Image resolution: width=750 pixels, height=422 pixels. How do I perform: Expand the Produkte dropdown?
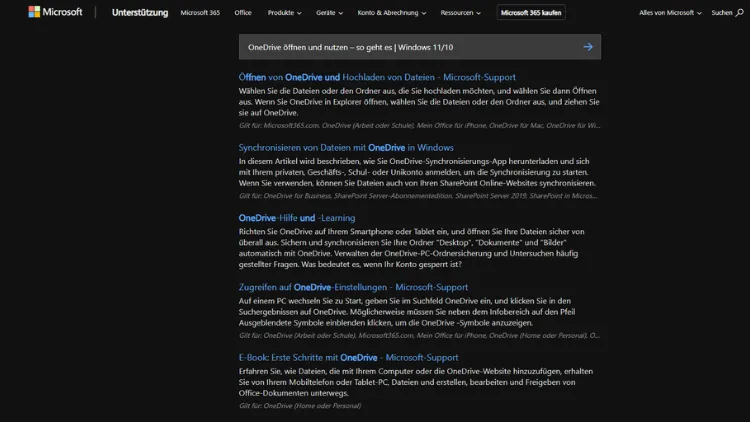(284, 12)
